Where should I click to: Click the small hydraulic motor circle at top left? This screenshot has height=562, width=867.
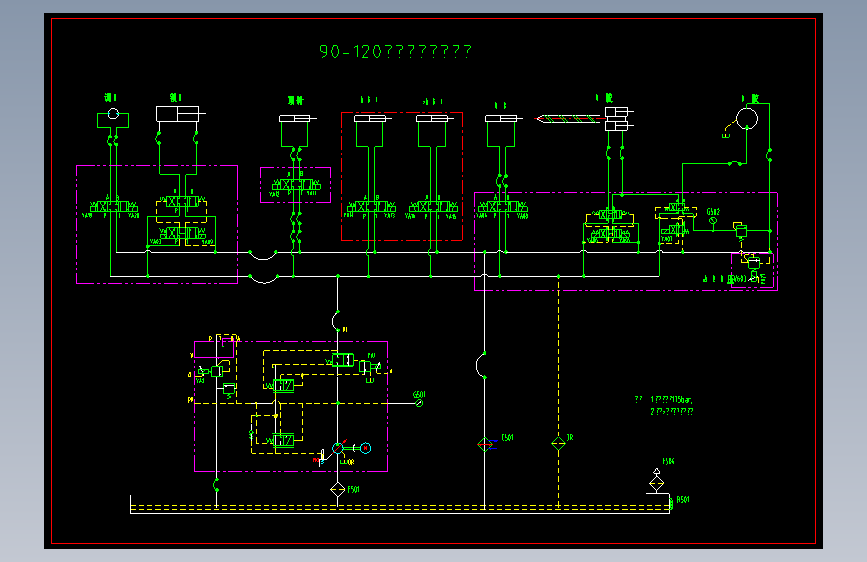(x=113, y=113)
